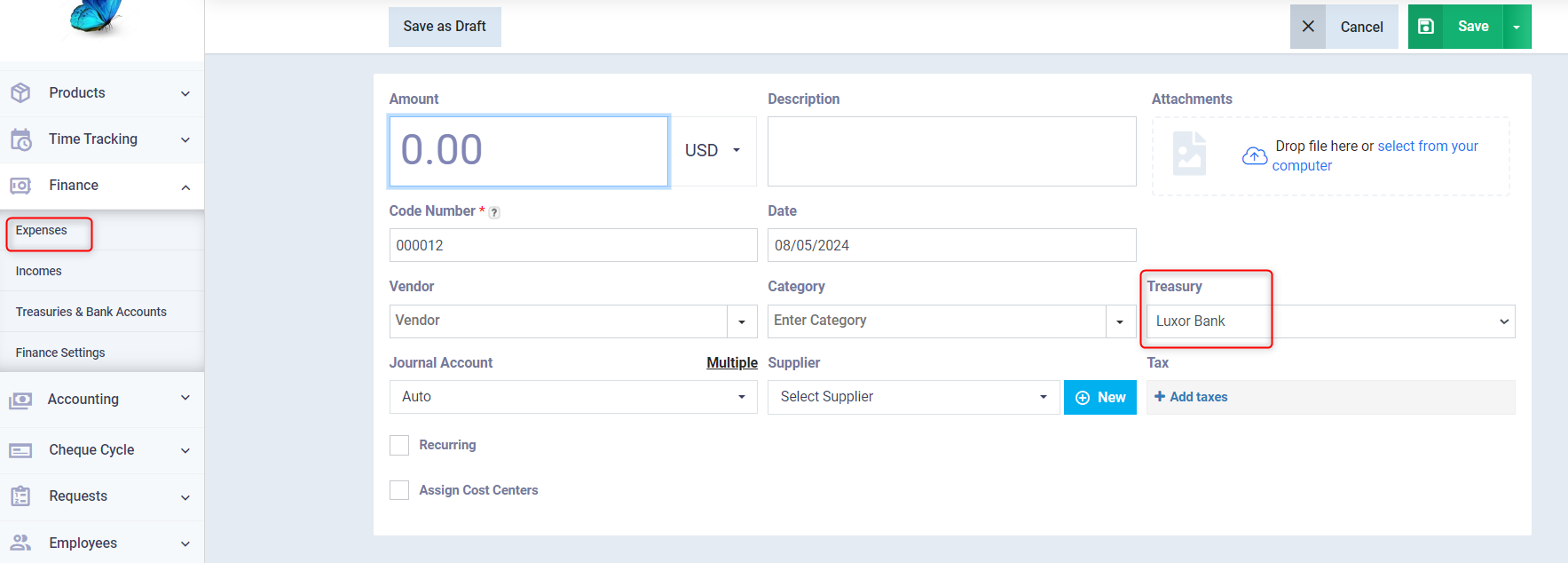Viewport: 1568px width, 563px height.
Task: Click select from your computer link
Action: click(1375, 155)
